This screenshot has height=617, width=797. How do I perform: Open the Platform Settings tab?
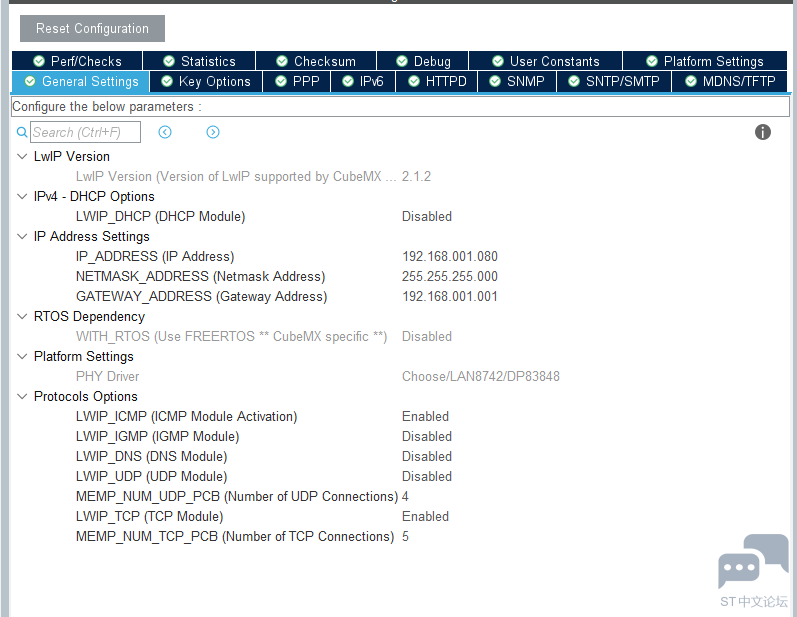(704, 61)
